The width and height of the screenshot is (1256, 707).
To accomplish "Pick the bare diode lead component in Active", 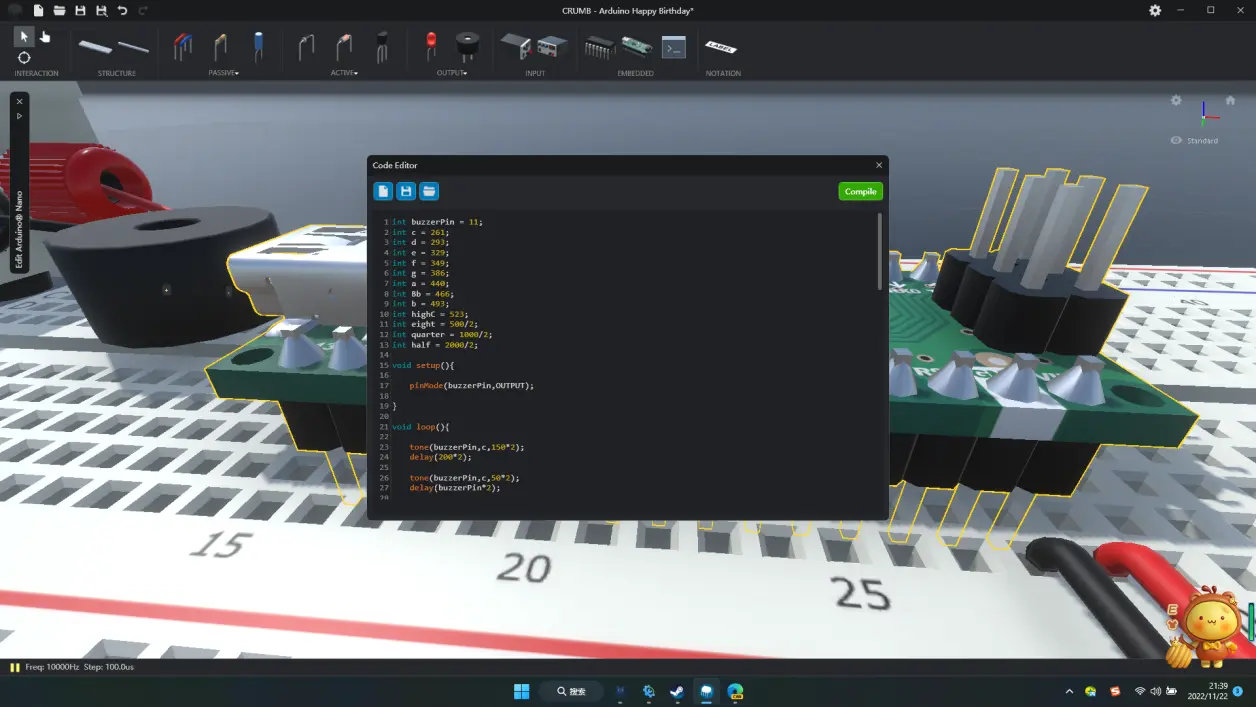I will (307, 46).
